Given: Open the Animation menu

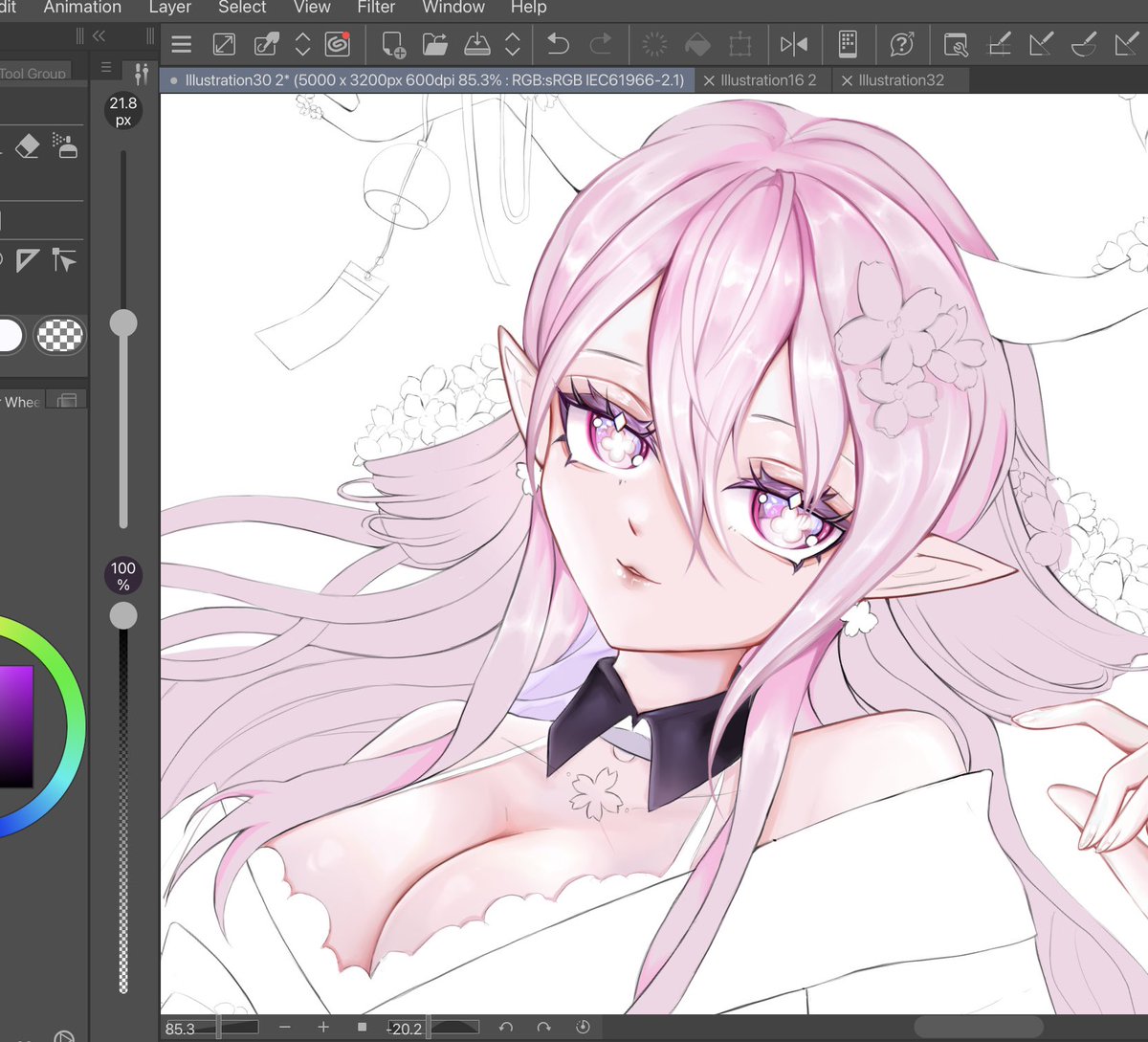Looking at the screenshot, I should pos(82,8).
